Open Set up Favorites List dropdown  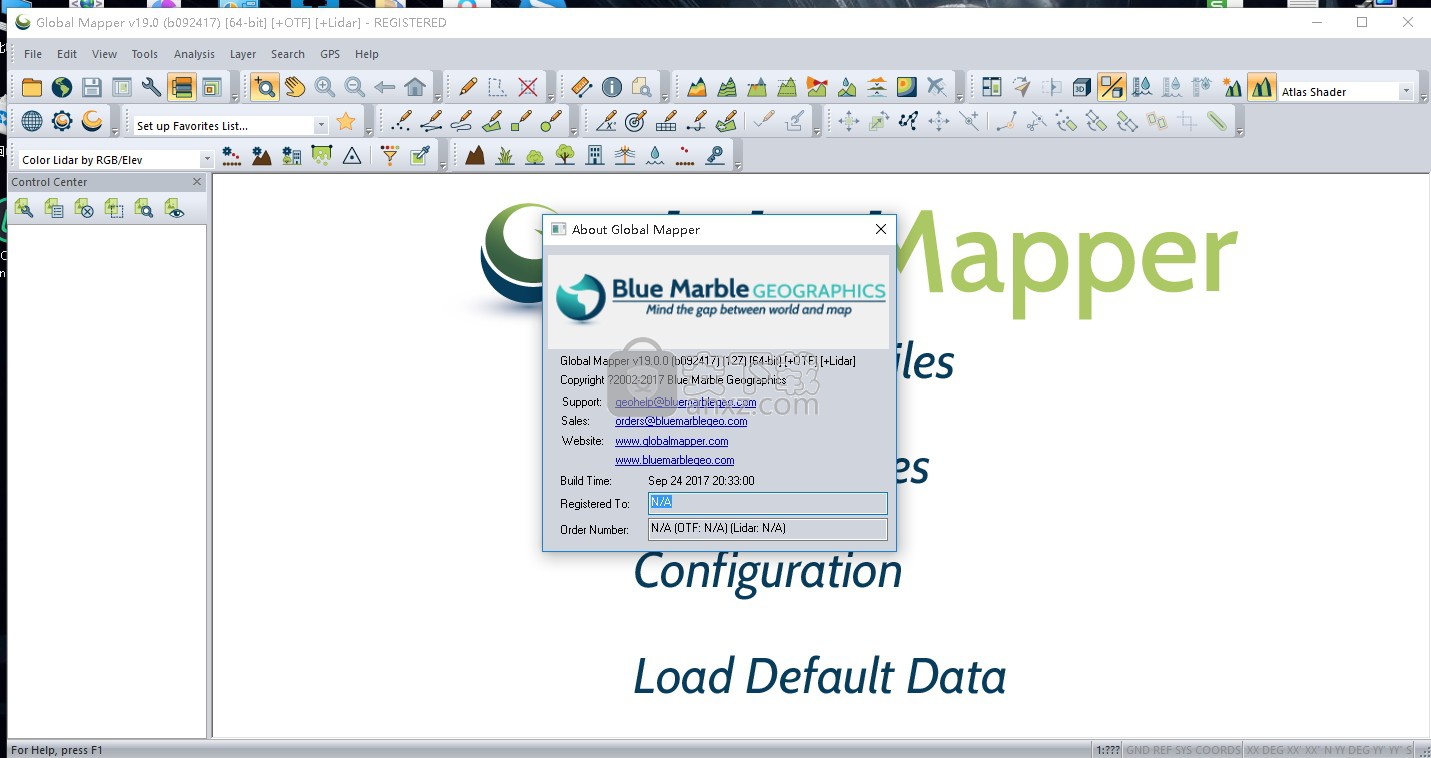coord(321,126)
